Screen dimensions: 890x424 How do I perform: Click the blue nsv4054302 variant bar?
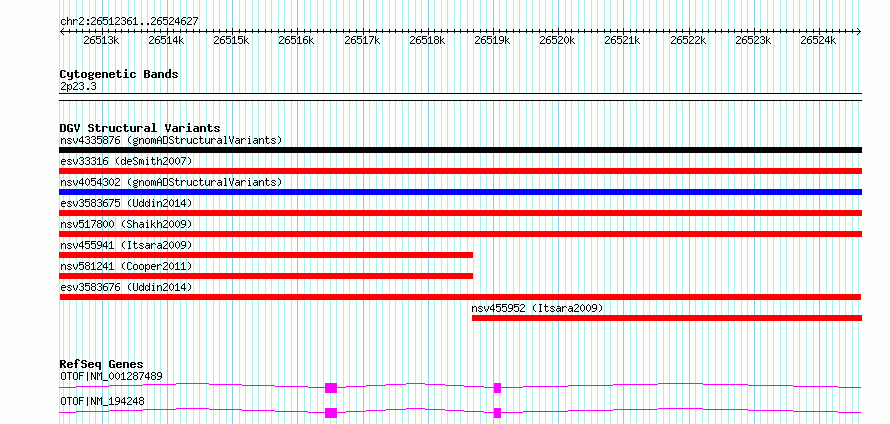461,192
